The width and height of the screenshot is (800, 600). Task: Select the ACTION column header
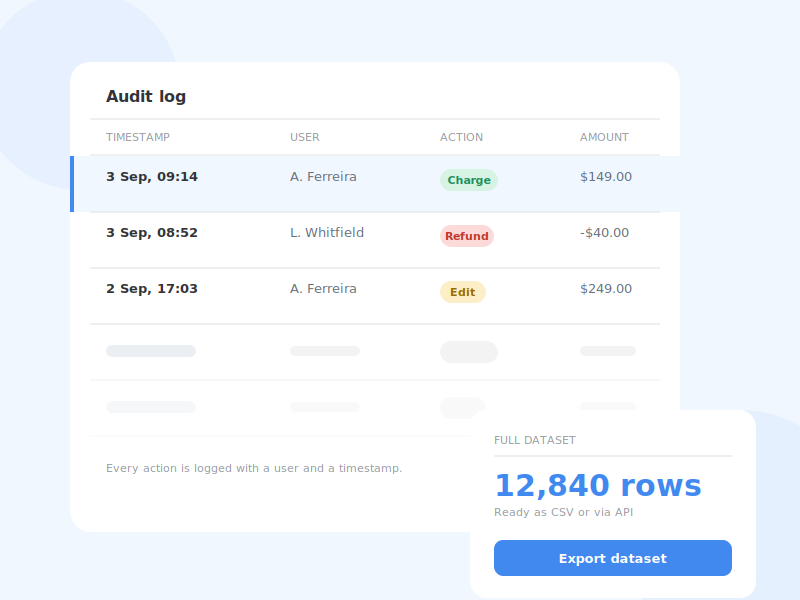461,137
